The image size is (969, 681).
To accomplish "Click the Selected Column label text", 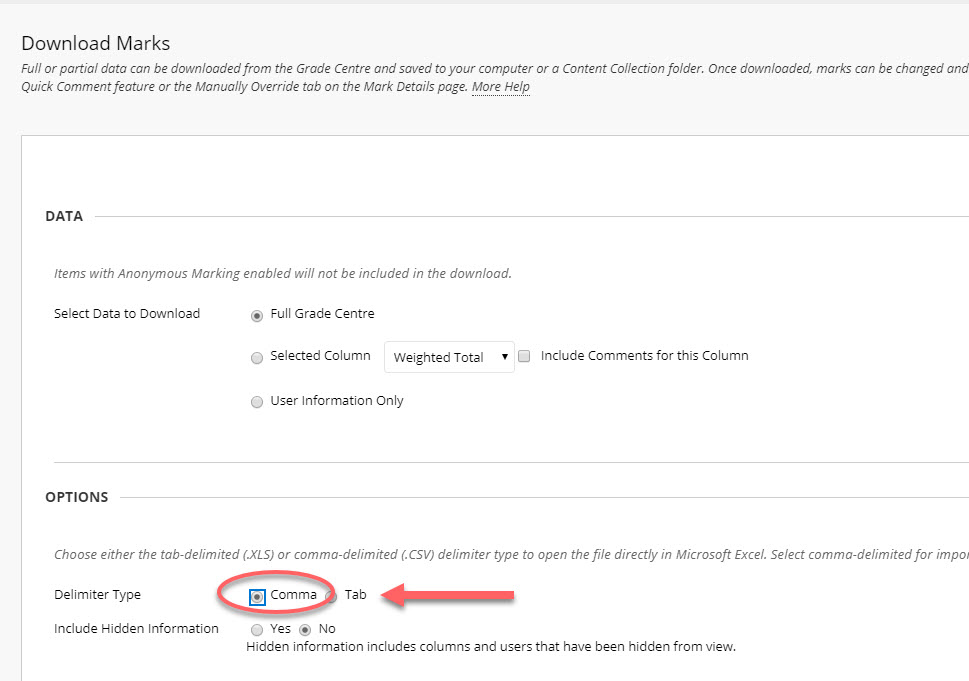I will (x=320, y=356).
